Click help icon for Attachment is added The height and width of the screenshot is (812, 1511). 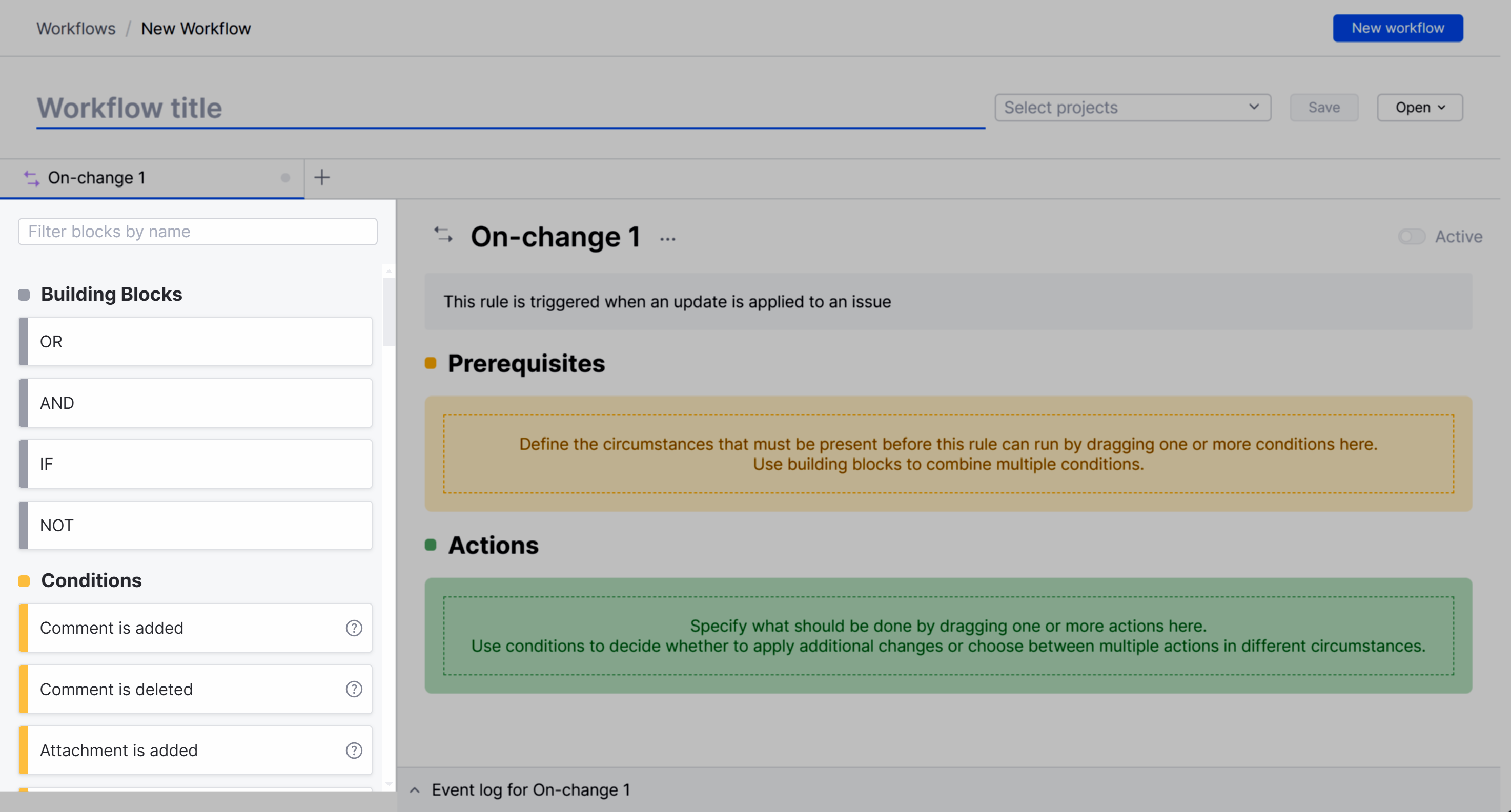click(x=354, y=751)
